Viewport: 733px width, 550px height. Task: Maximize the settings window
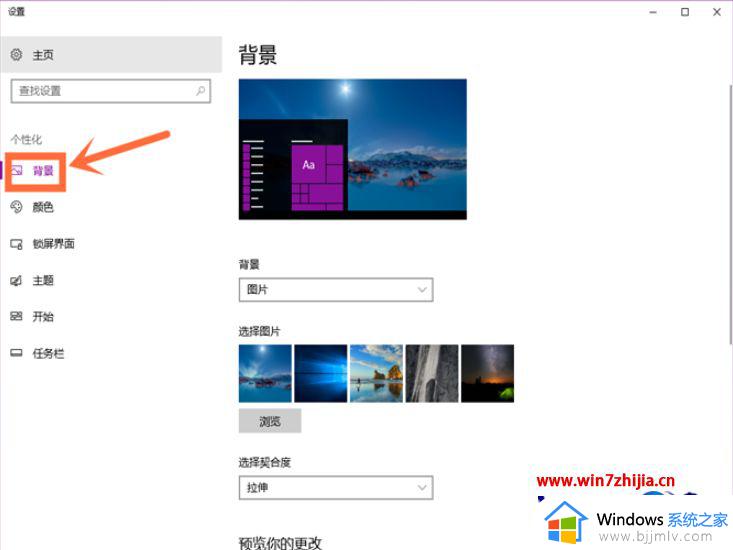(x=685, y=12)
